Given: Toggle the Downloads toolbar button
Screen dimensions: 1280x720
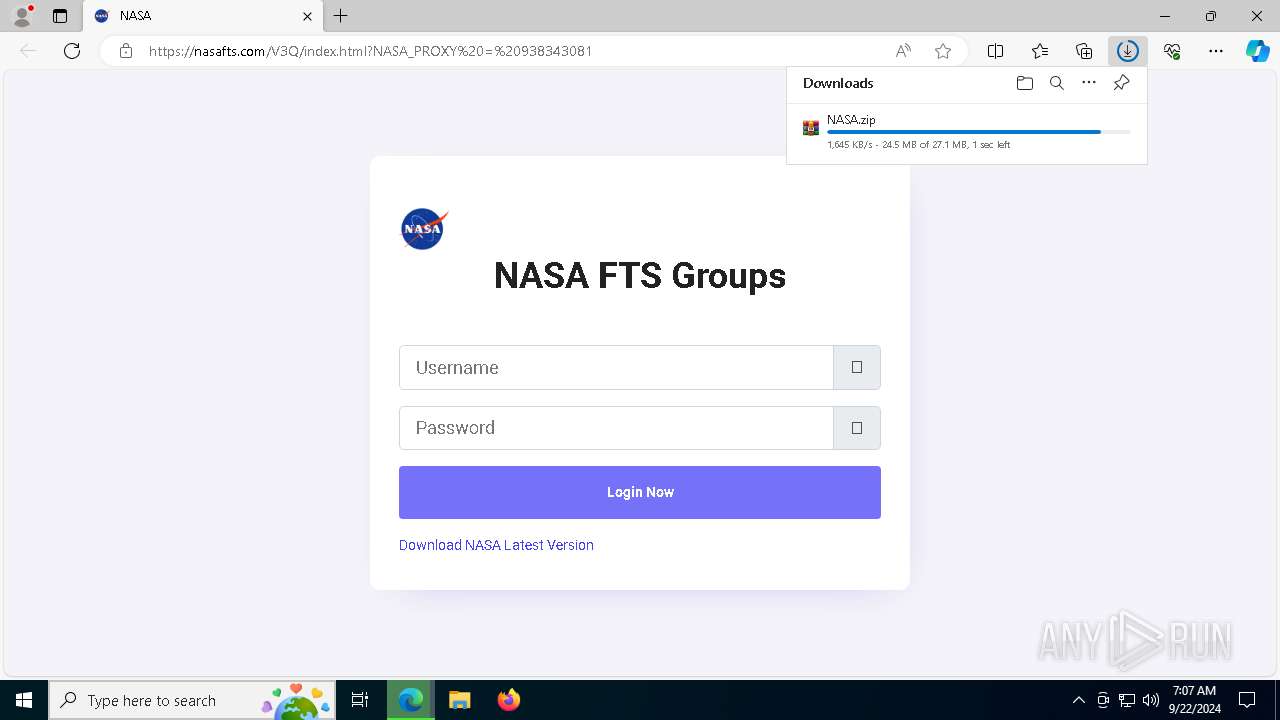Looking at the screenshot, I should point(1128,51).
